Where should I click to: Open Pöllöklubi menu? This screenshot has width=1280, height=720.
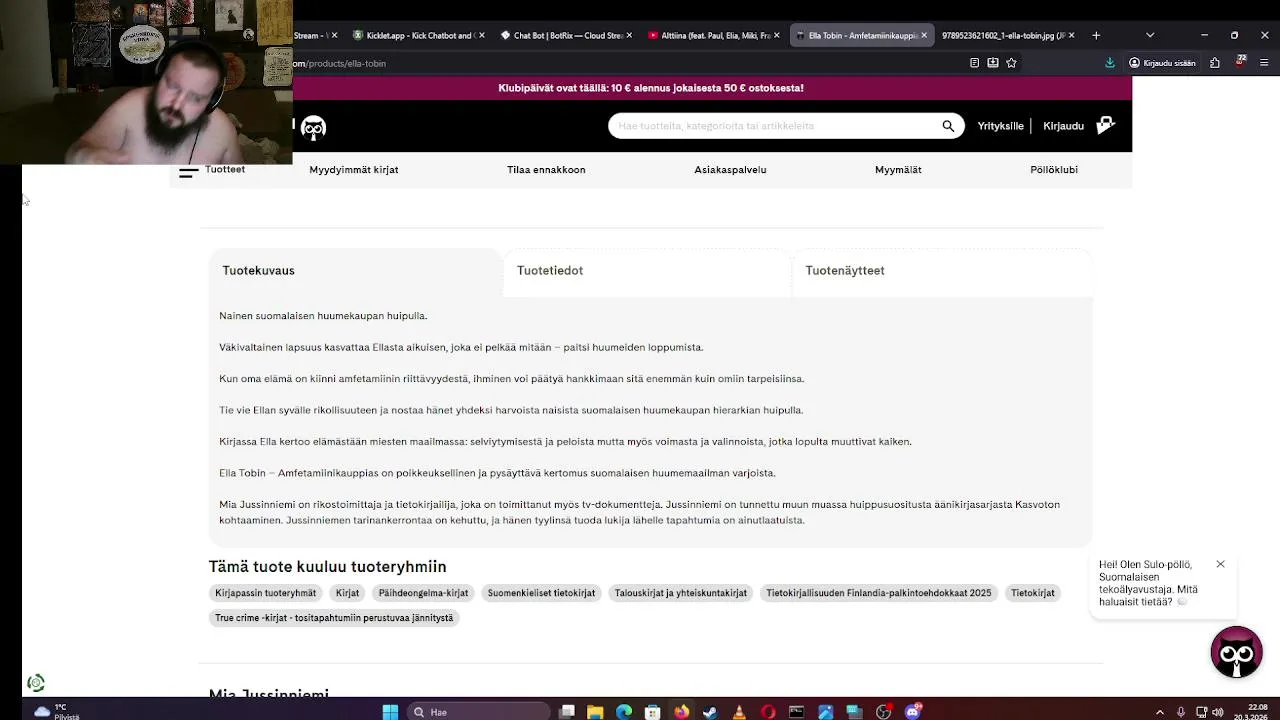pyautogui.click(x=1054, y=170)
